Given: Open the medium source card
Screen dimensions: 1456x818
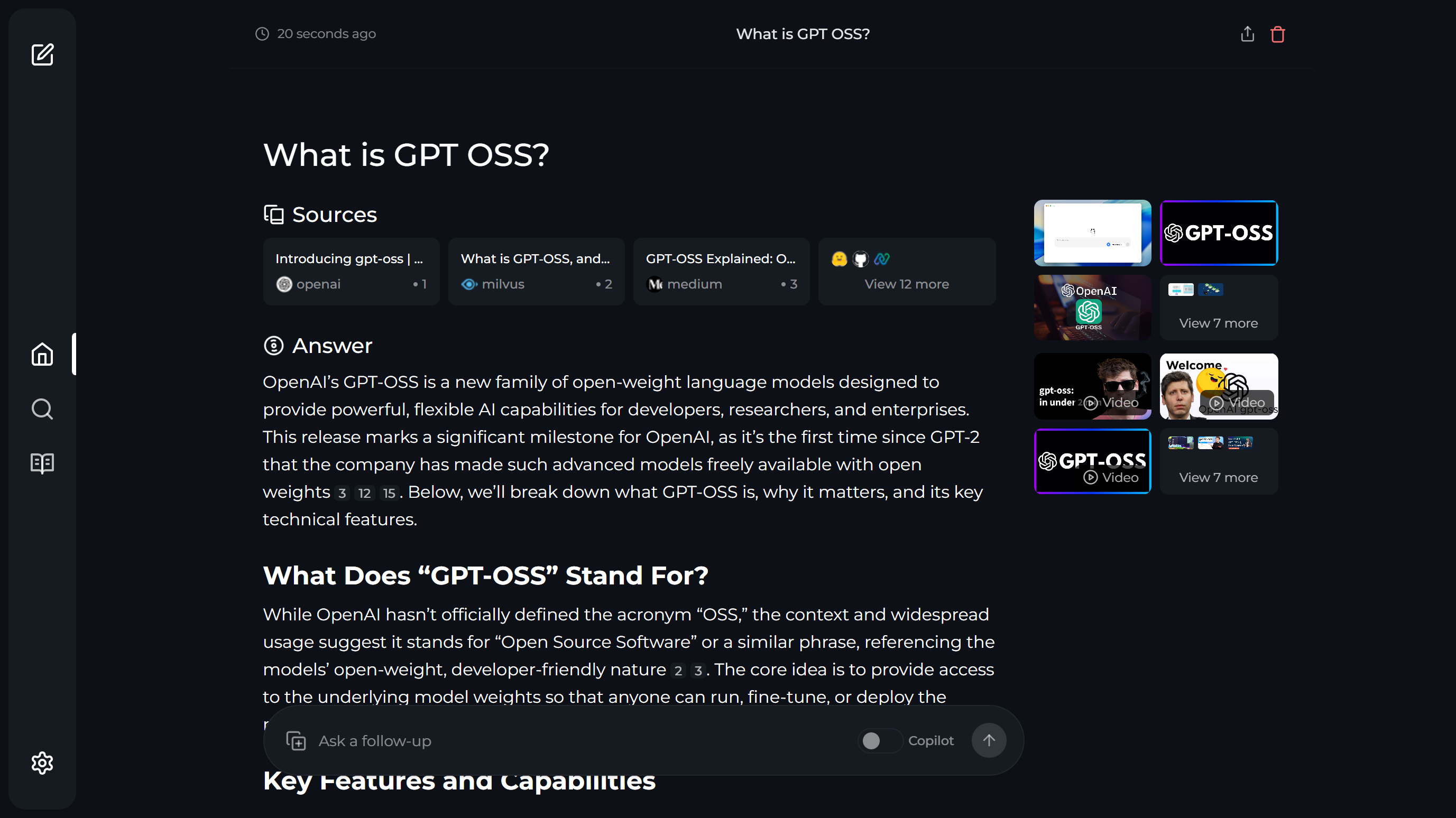Looking at the screenshot, I should (x=721, y=272).
